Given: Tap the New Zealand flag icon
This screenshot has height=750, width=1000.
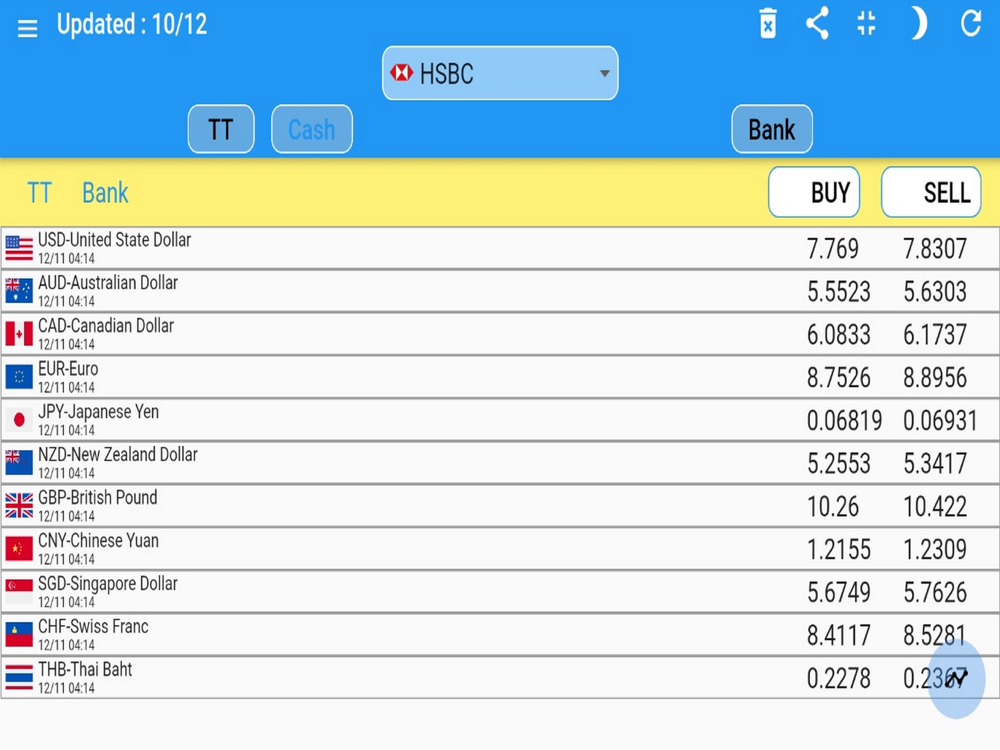Looking at the screenshot, I should pyautogui.click(x=19, y=462).
